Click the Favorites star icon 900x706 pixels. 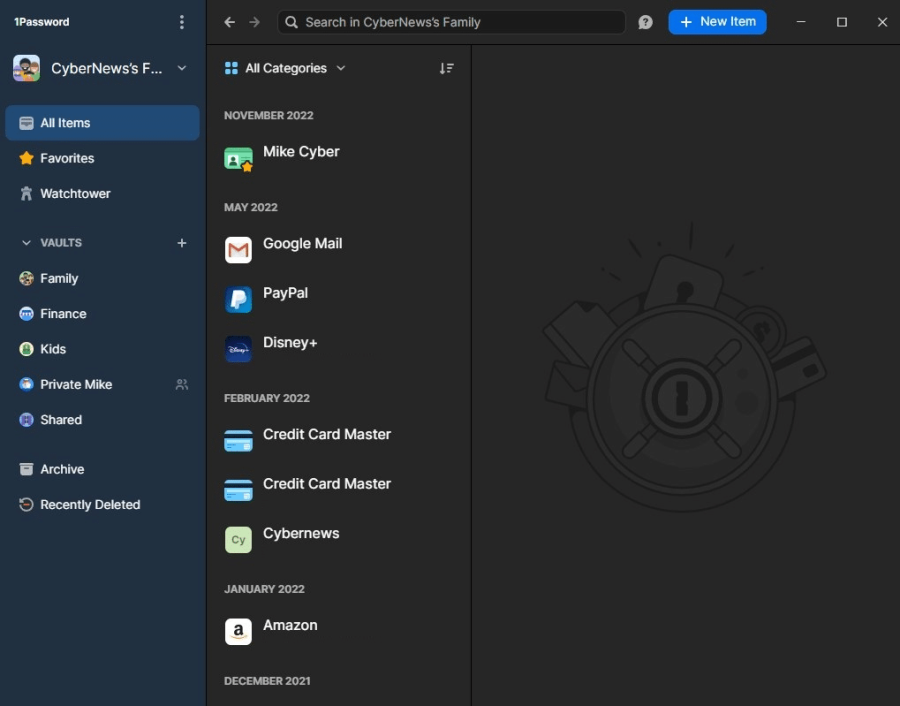pyautogui.click(x=26, y=158)
